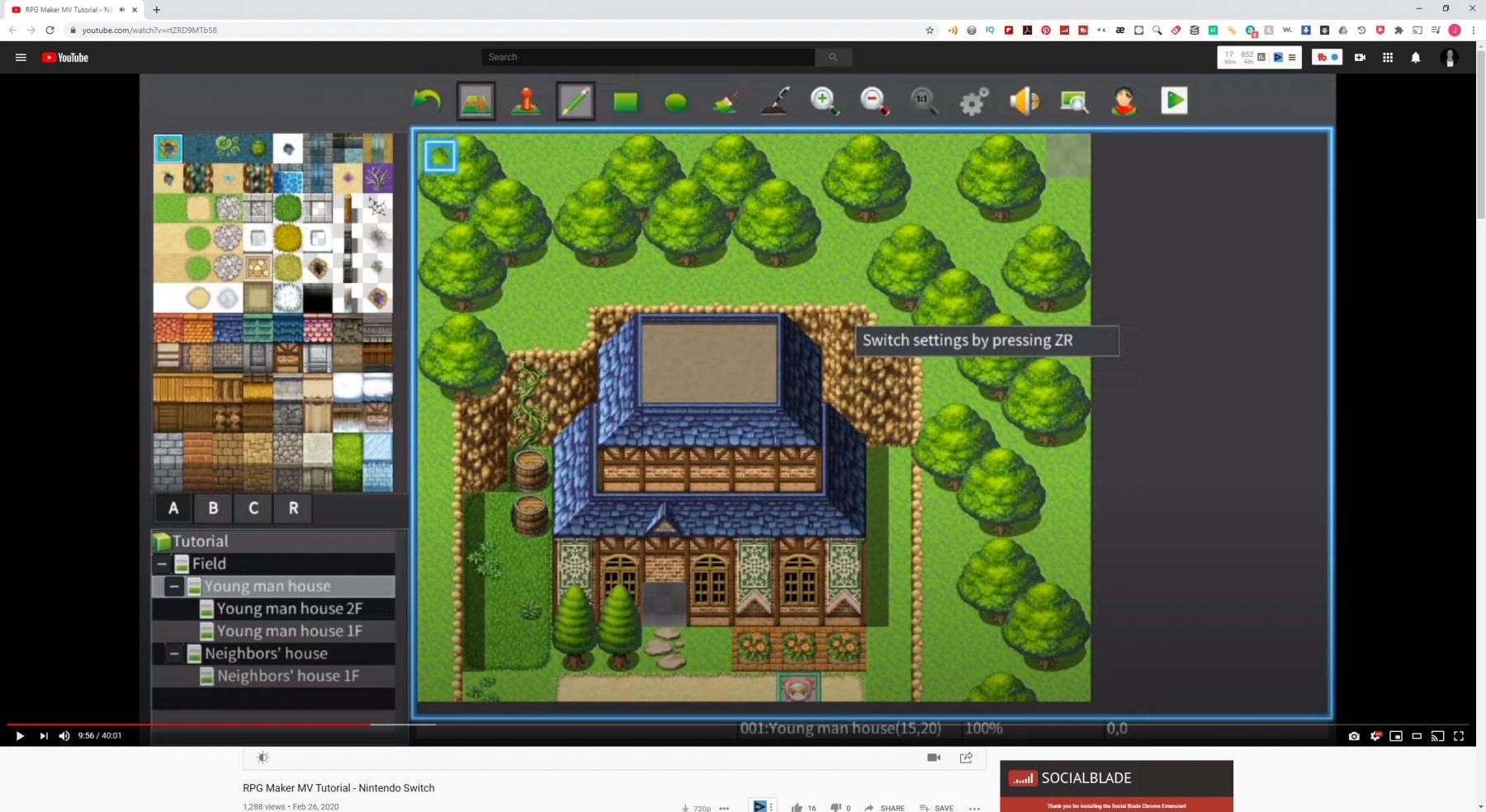The height and width of the screenshot is (812, 1486).
Task: Switch to tileset tab A
Action: pyautogui.click(x=173, y=508)
